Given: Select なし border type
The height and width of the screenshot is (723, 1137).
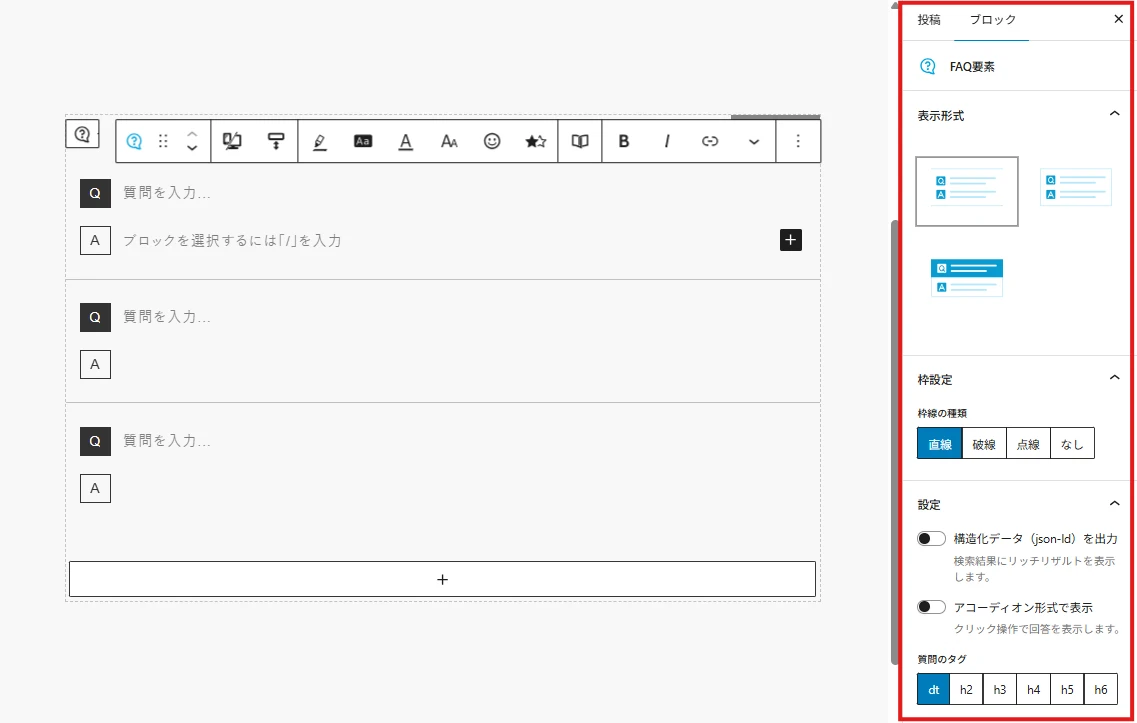Looking at the screenshot, I should tap(1072, 444).
